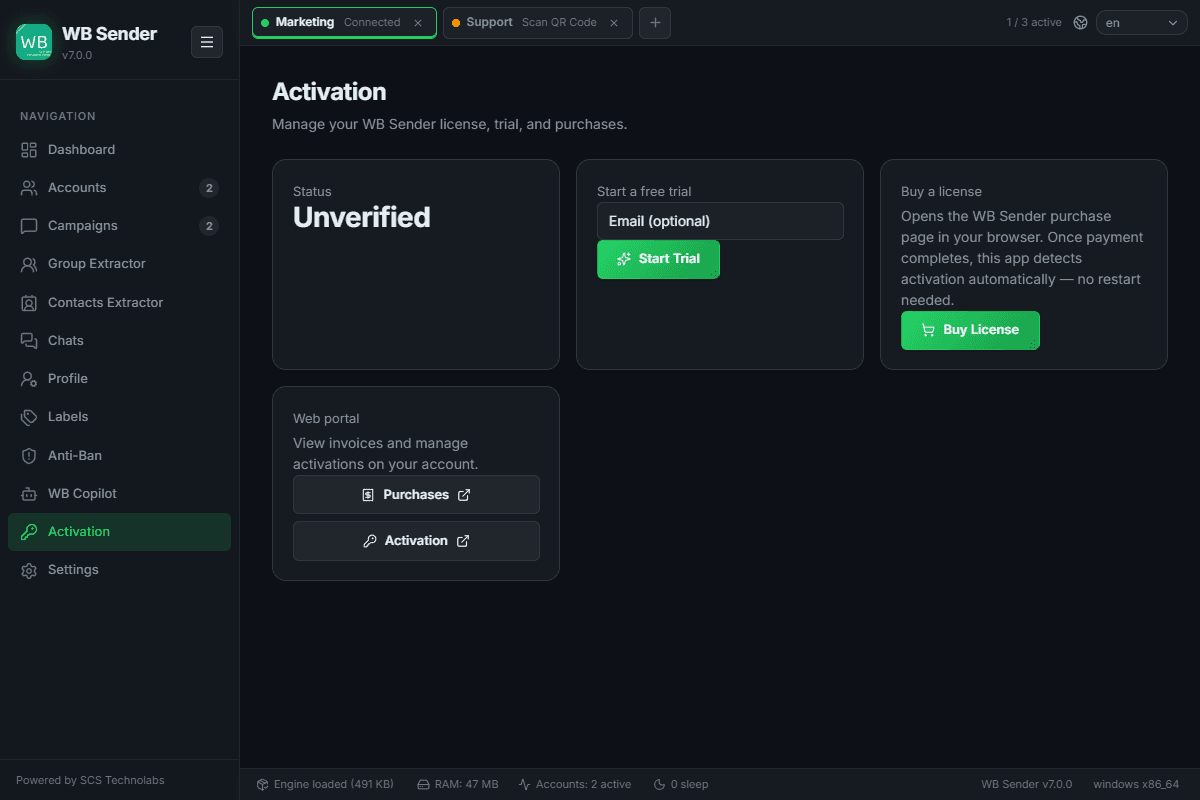Click the Contacts Extractor icon
The width and height of the screenshot is (1200, 800).
tap(29, 303)
